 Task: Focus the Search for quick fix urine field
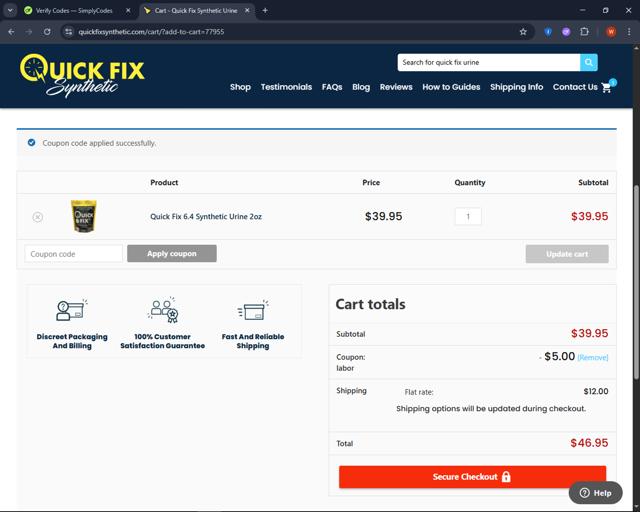(489, 62)
